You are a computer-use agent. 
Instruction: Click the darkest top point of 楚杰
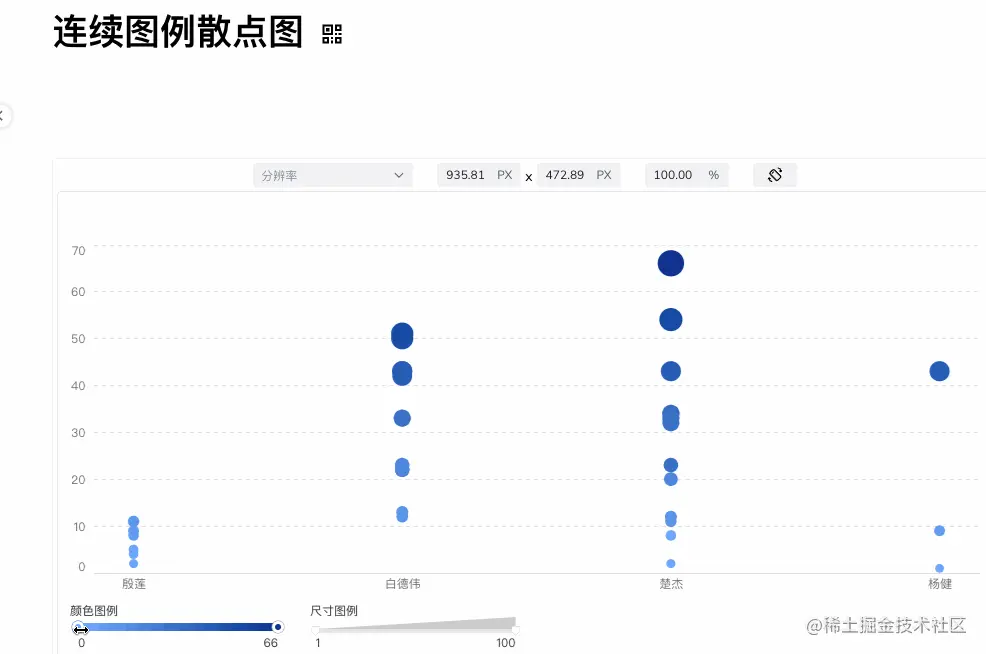click(x=671, y=263)
